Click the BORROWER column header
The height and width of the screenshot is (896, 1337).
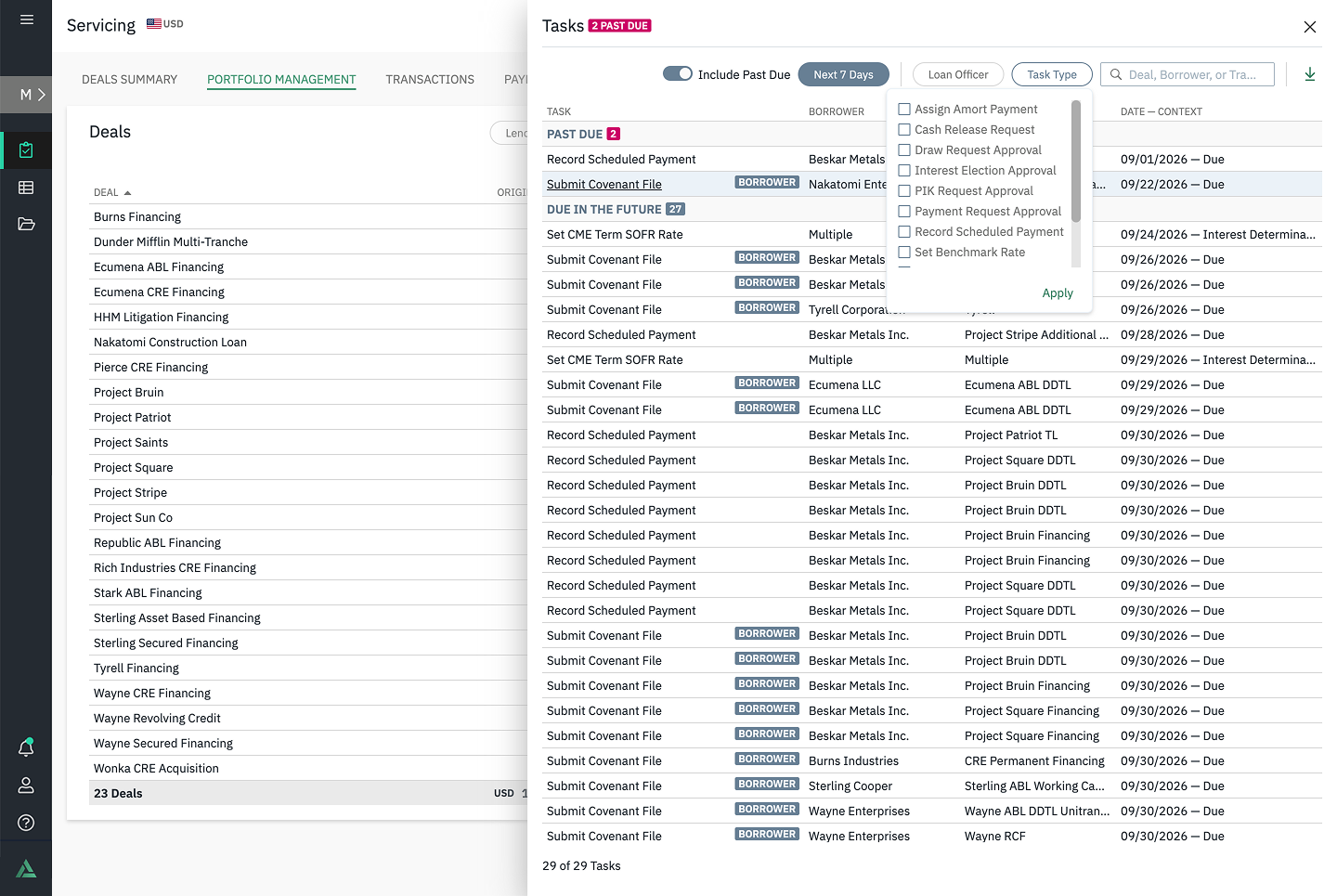pos(836,111)
